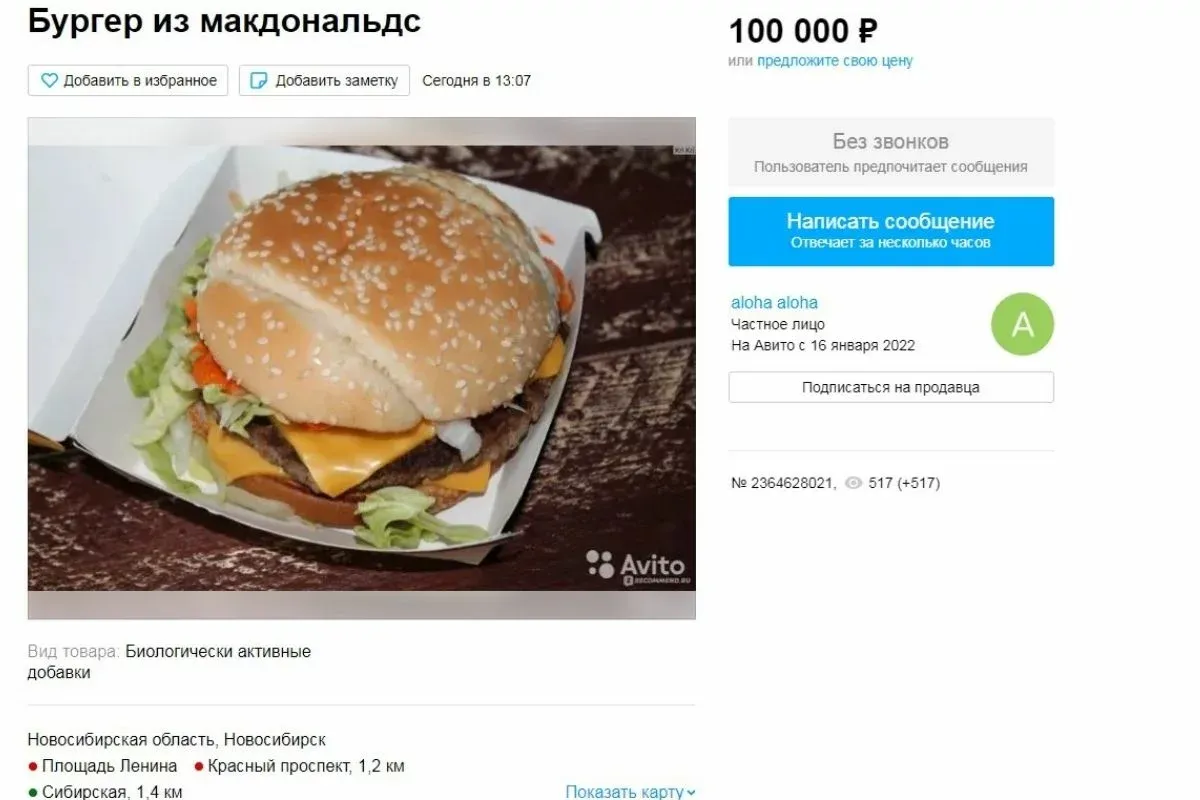
Task: Click the heart icon for favorites
Action: coord(48,81)
